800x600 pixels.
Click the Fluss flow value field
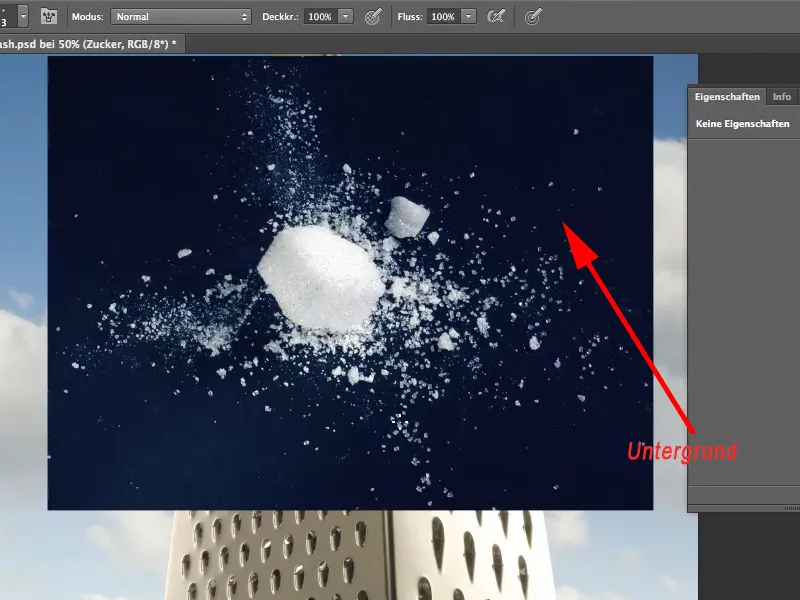coord(443,17)
